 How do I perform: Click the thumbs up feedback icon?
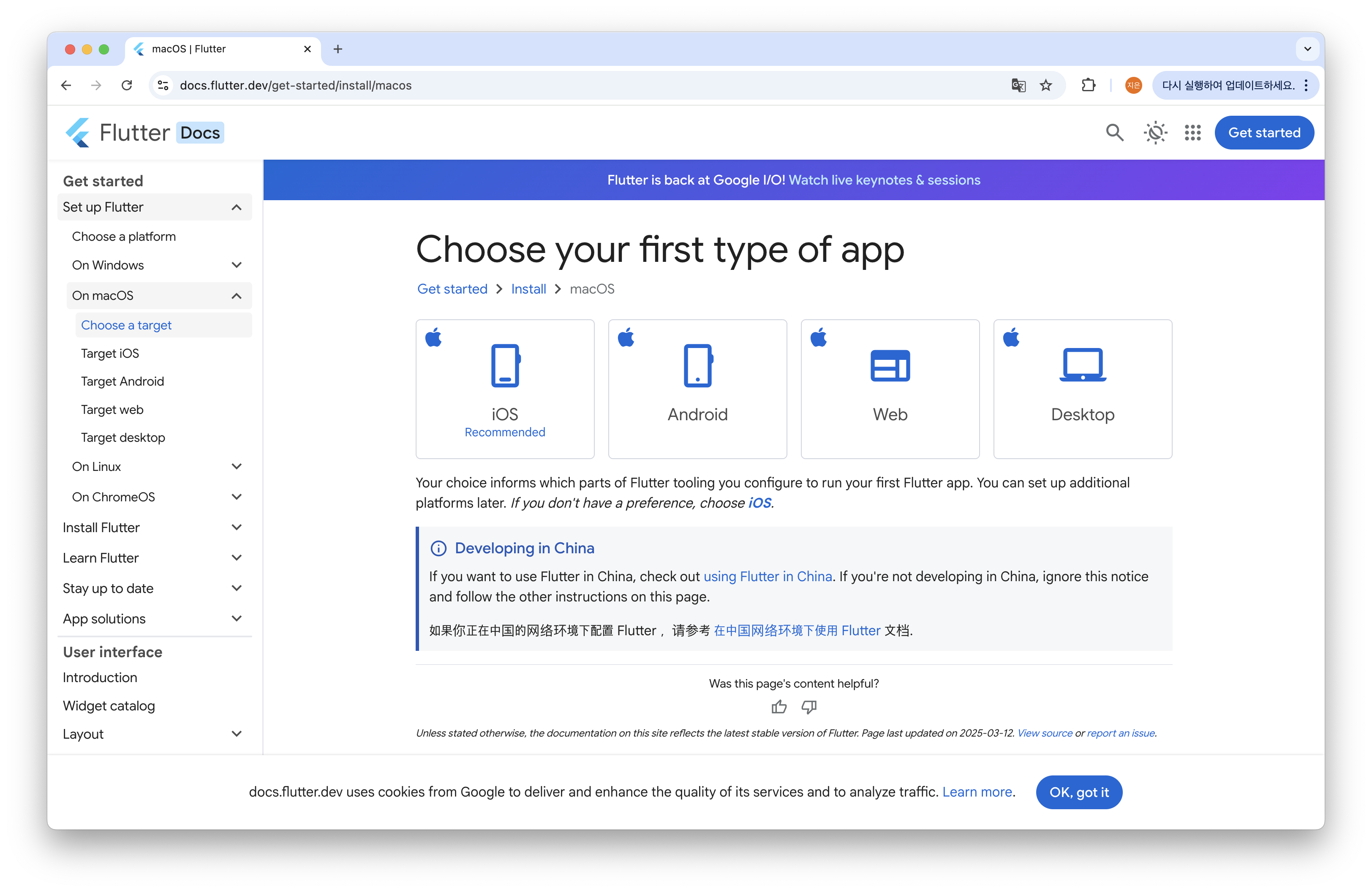779,707
